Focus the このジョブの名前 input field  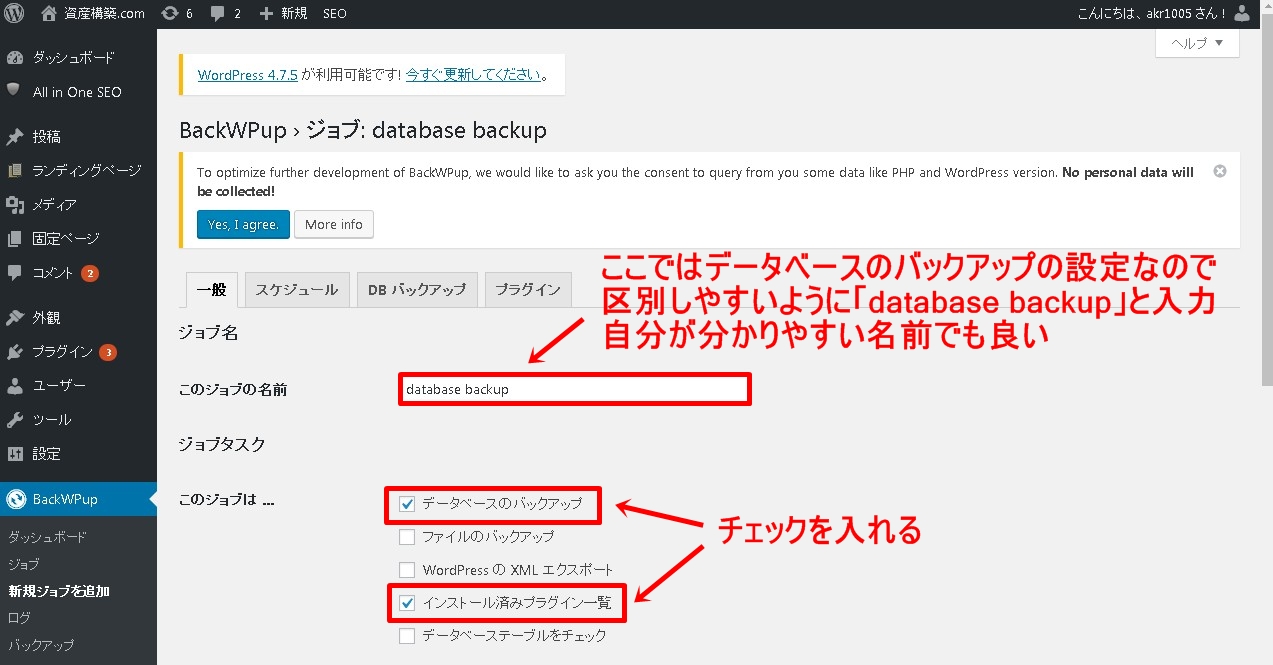click(575, 390)
